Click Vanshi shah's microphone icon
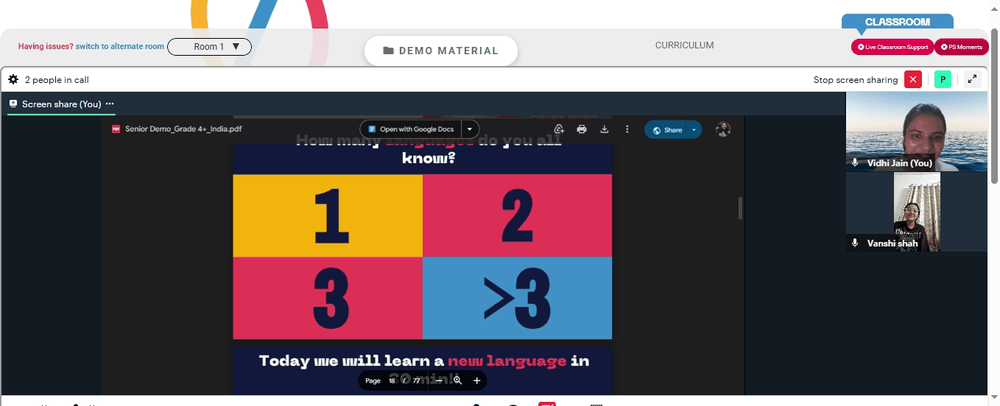 855,243
